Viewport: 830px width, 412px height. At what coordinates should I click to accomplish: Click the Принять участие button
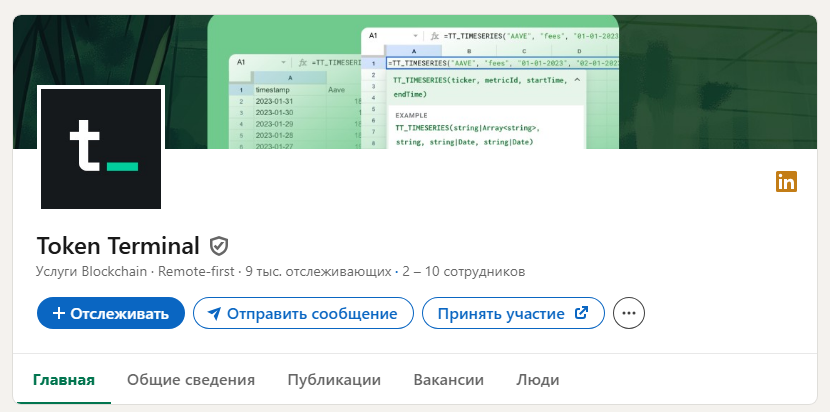[513, 313]
